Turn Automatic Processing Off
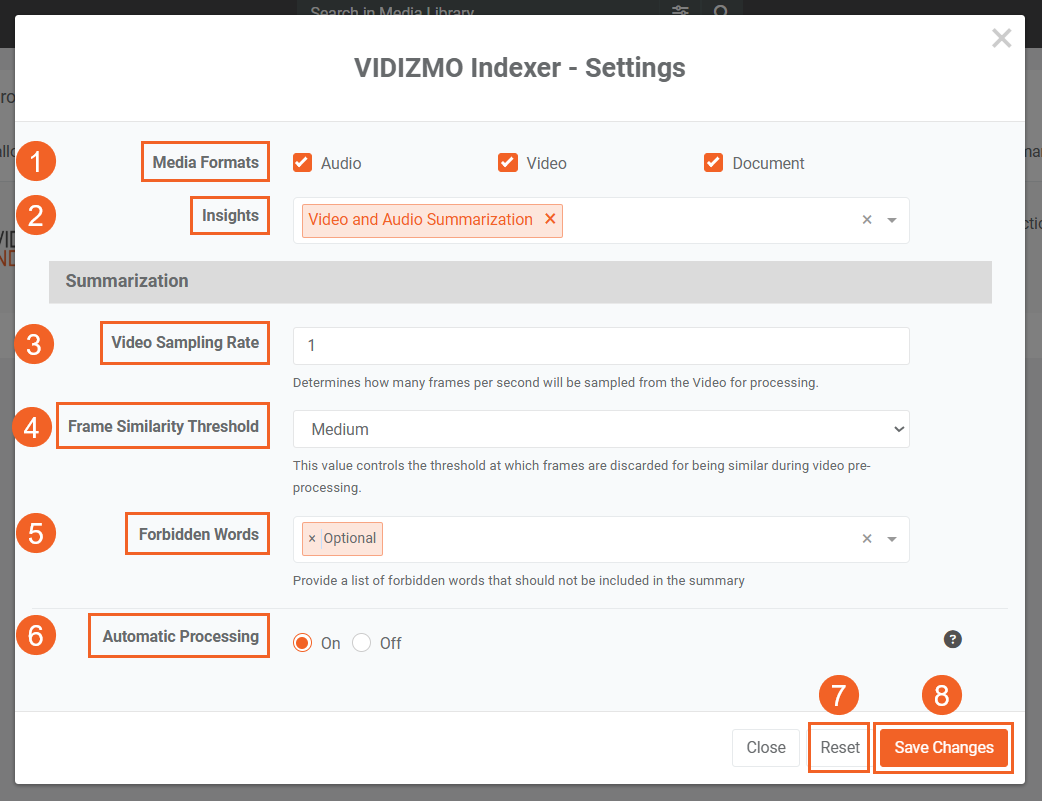 [x=362, y=643]
